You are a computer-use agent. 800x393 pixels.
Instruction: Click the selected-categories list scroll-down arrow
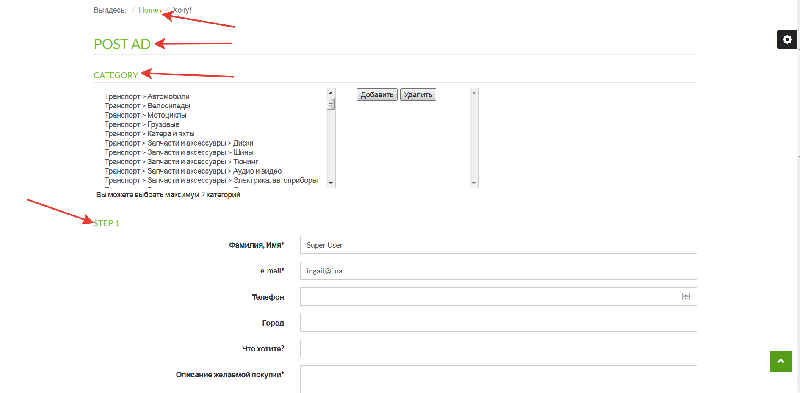(474, 183)
